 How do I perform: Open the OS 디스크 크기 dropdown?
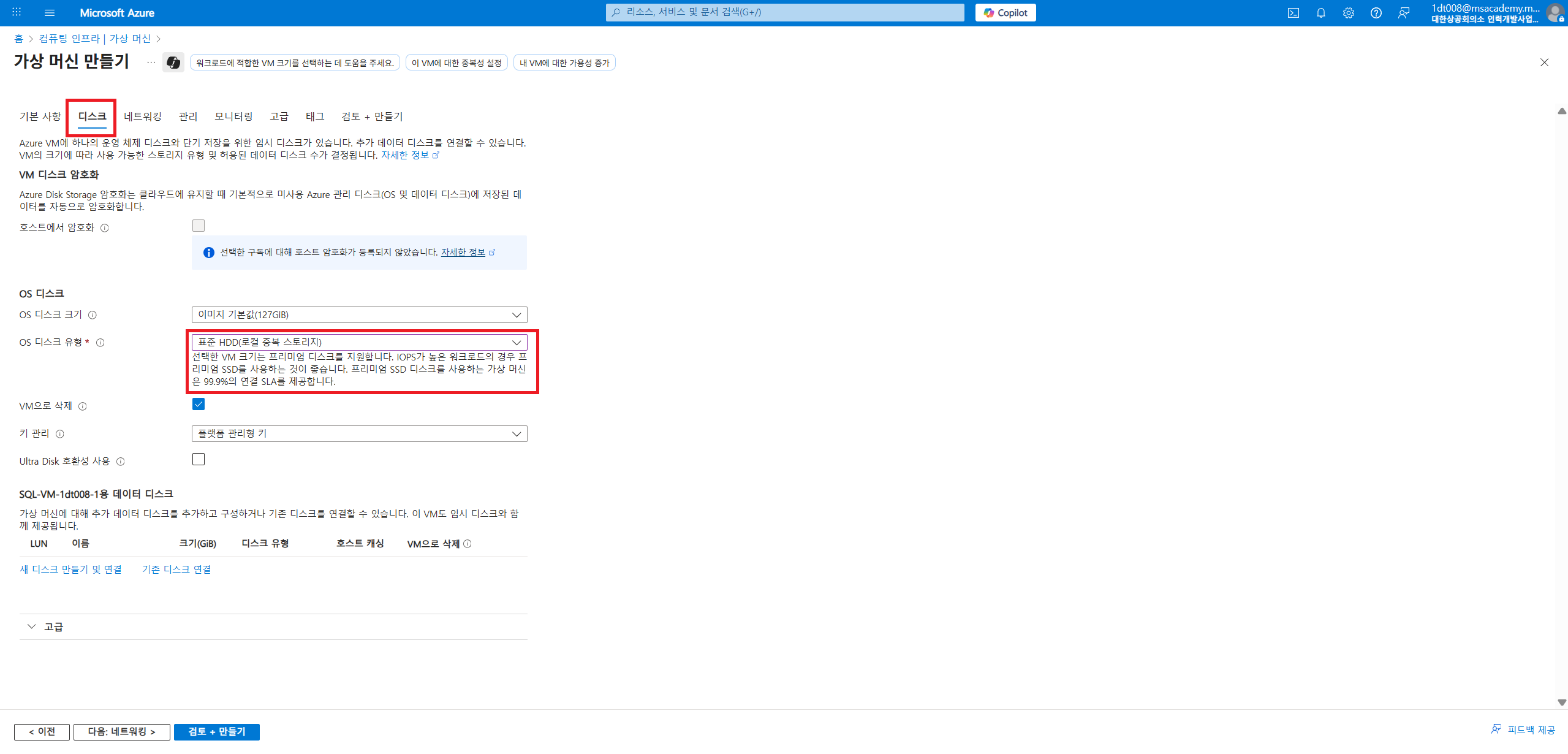pyautogui.click(x=359, y=314)
